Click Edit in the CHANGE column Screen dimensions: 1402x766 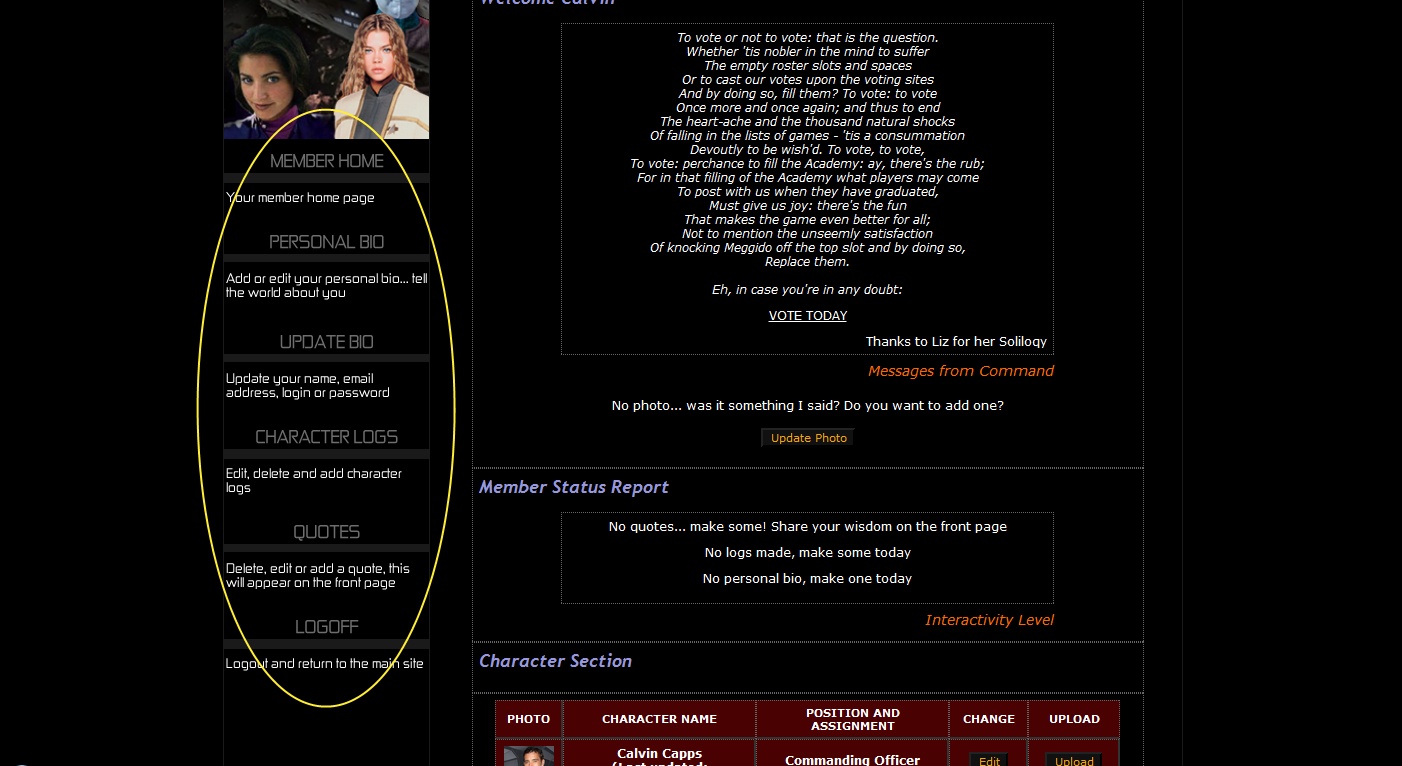(988, 760)
